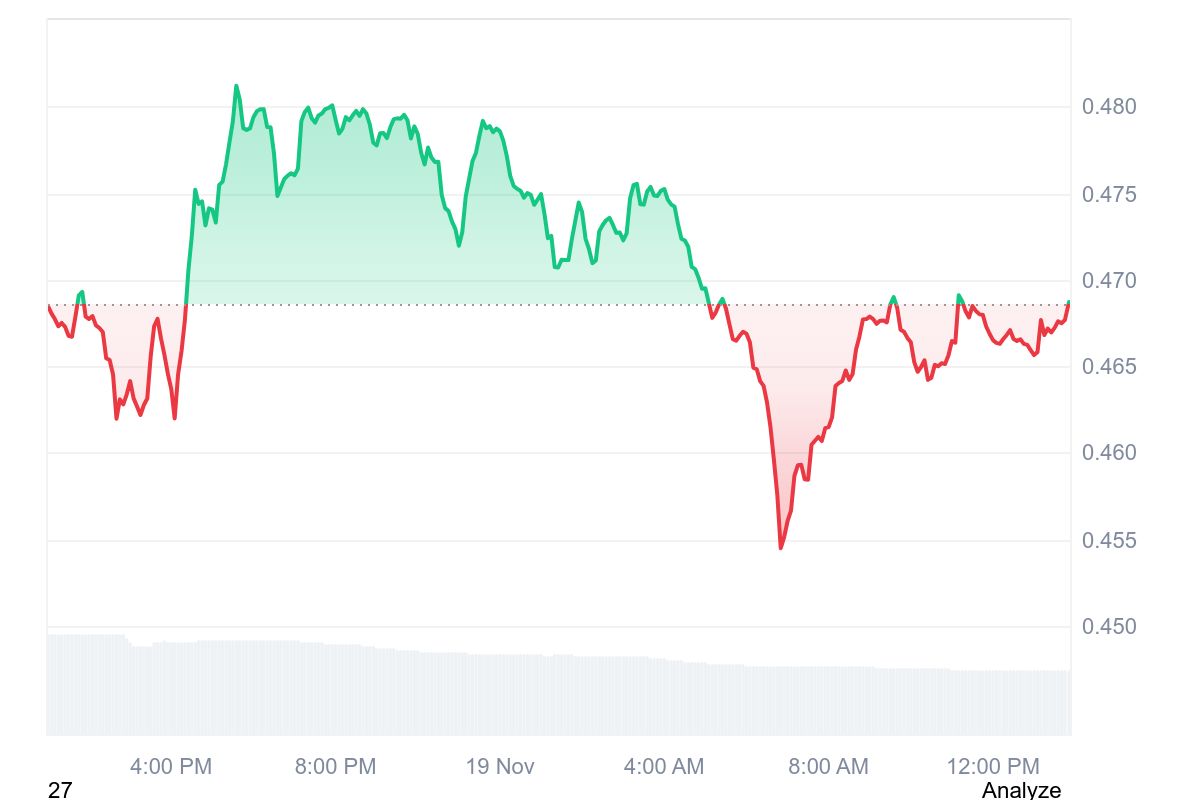Click the 0.450 price axis label
Image resolution: width=1200 pixels, height=800 pixels.
click(1108, 627)
